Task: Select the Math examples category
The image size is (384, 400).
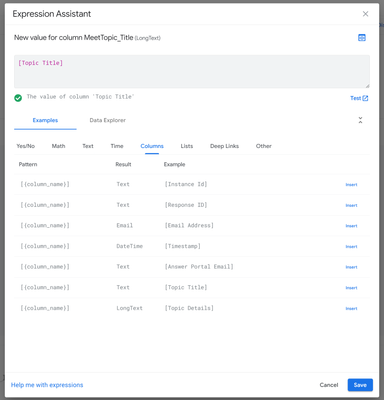Action: (x=58, y=146)
